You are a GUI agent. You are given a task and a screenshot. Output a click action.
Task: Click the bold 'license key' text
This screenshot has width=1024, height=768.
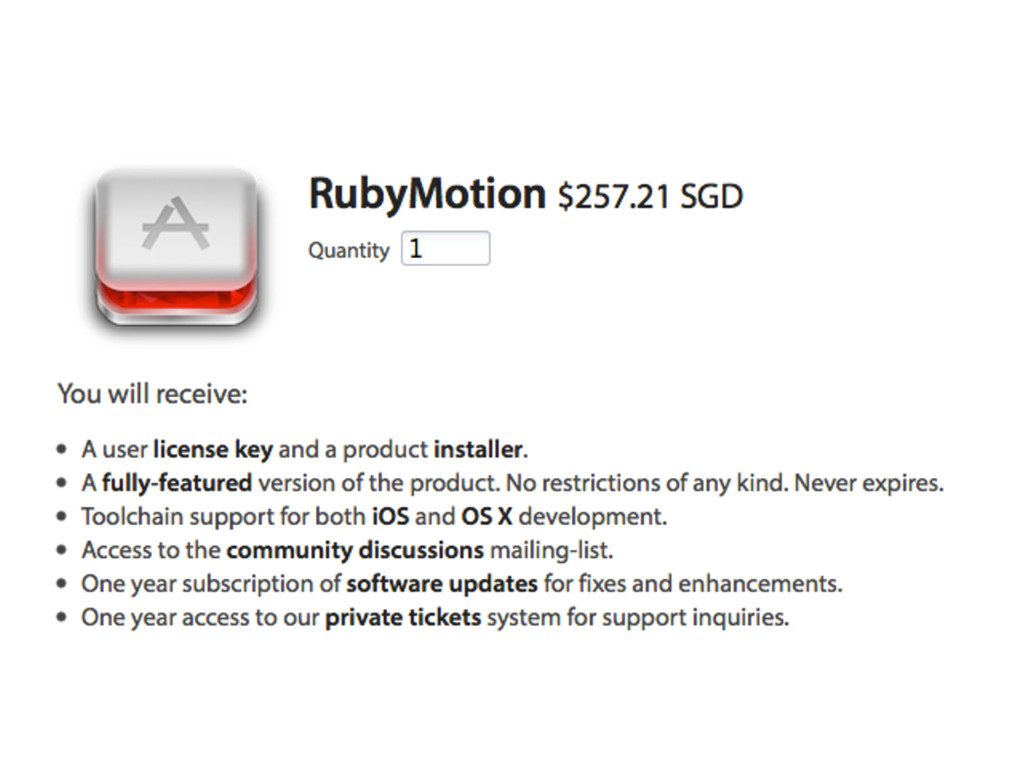[213, 450]
